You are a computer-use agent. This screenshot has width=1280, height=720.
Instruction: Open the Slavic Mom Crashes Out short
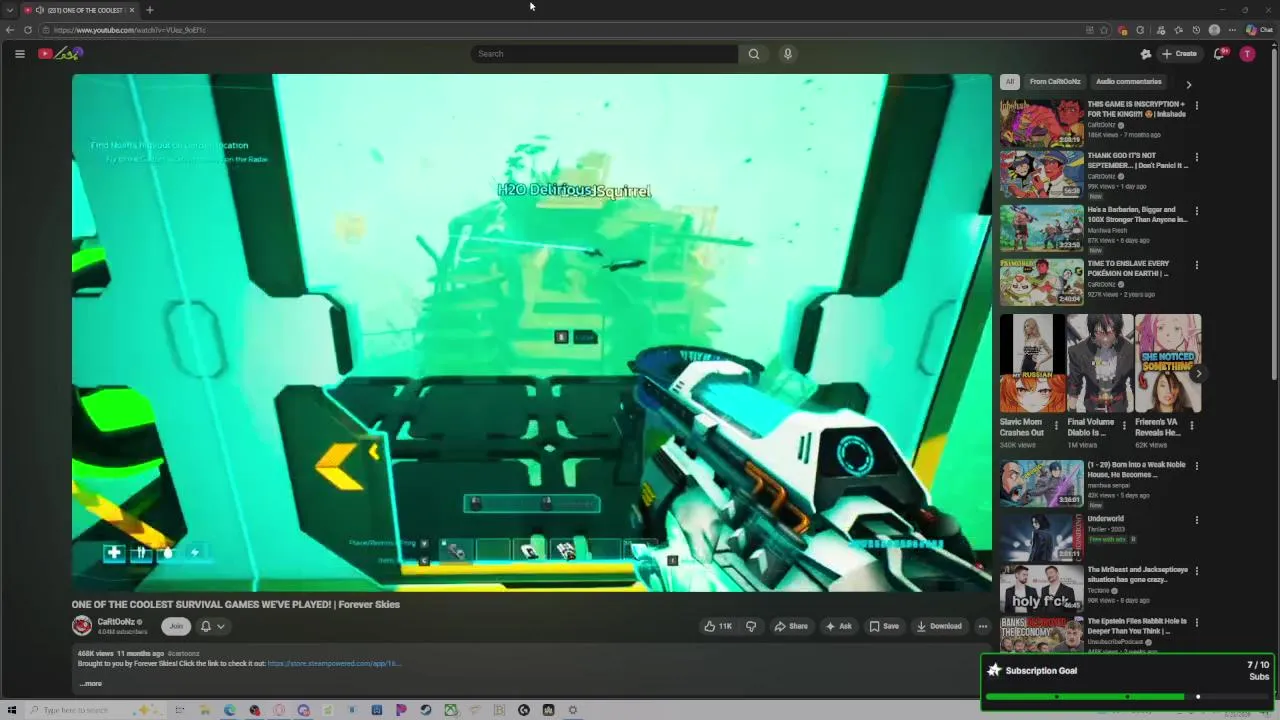point(1032,364)
